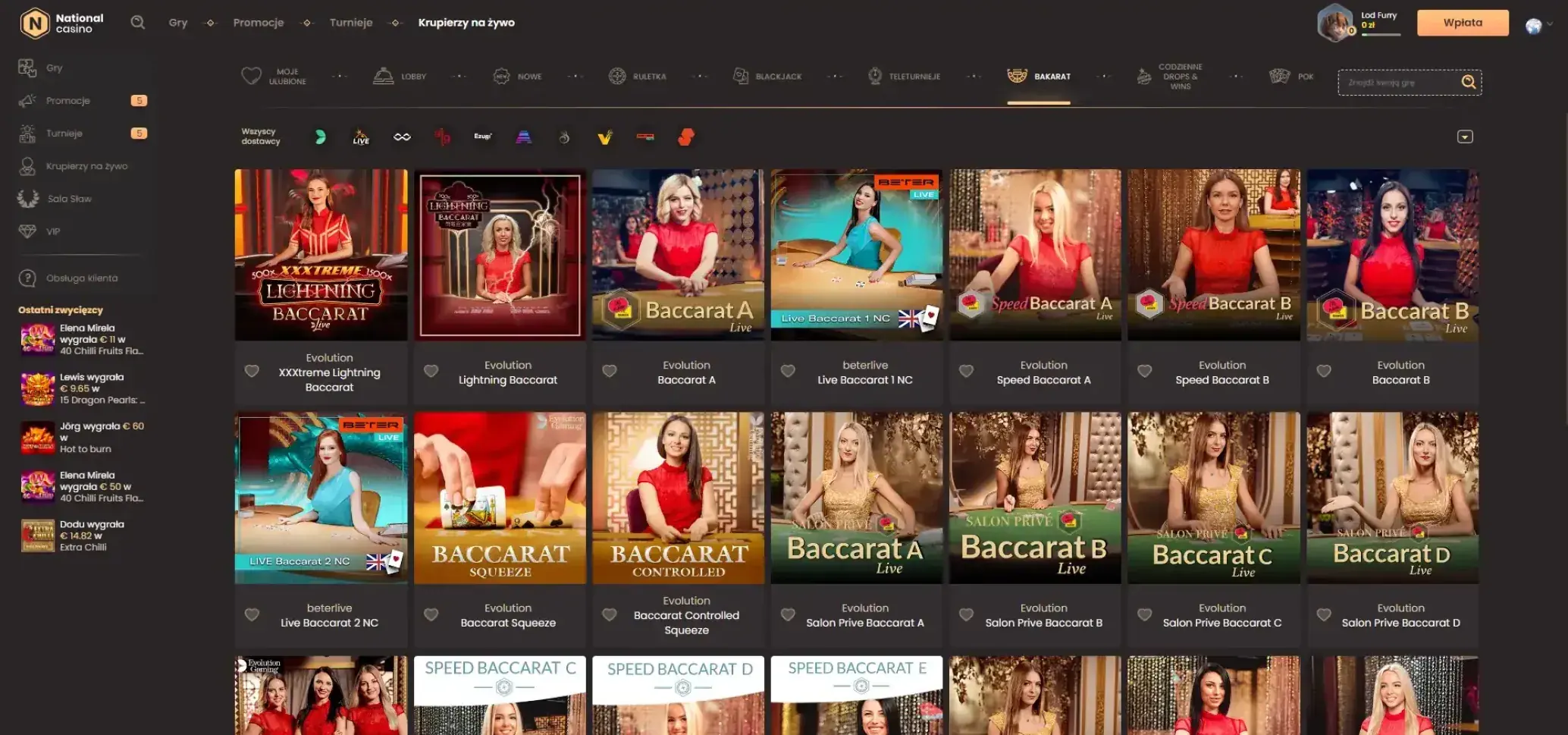Filter by red cube provider logo
Image resolution: width=1568 pixels, height=735 pixels.
coord(686,137)
